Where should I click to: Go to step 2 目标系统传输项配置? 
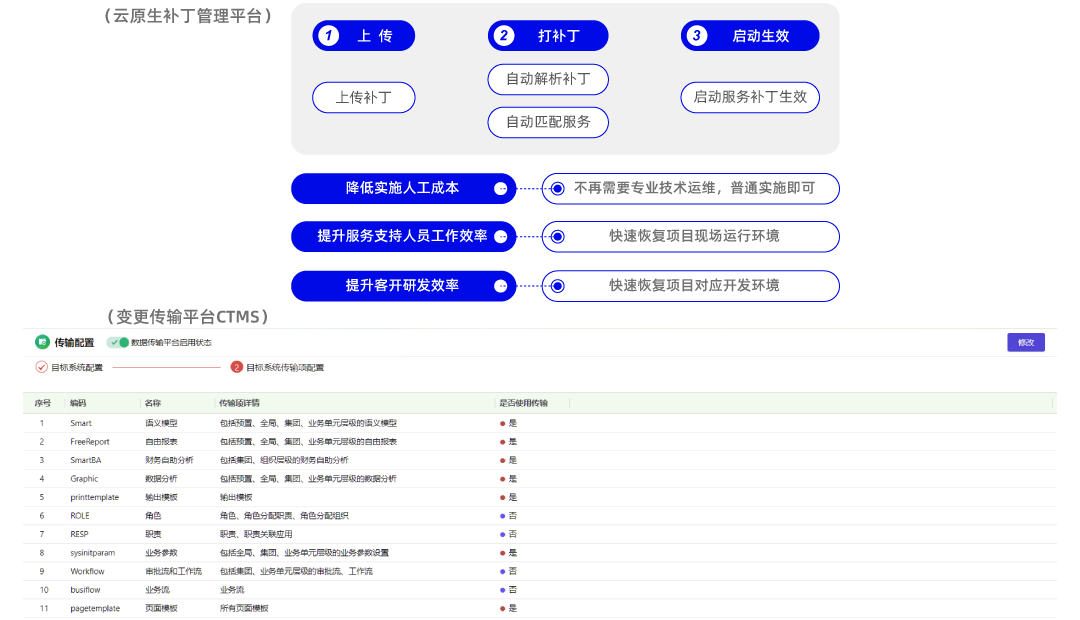point(237,367)
